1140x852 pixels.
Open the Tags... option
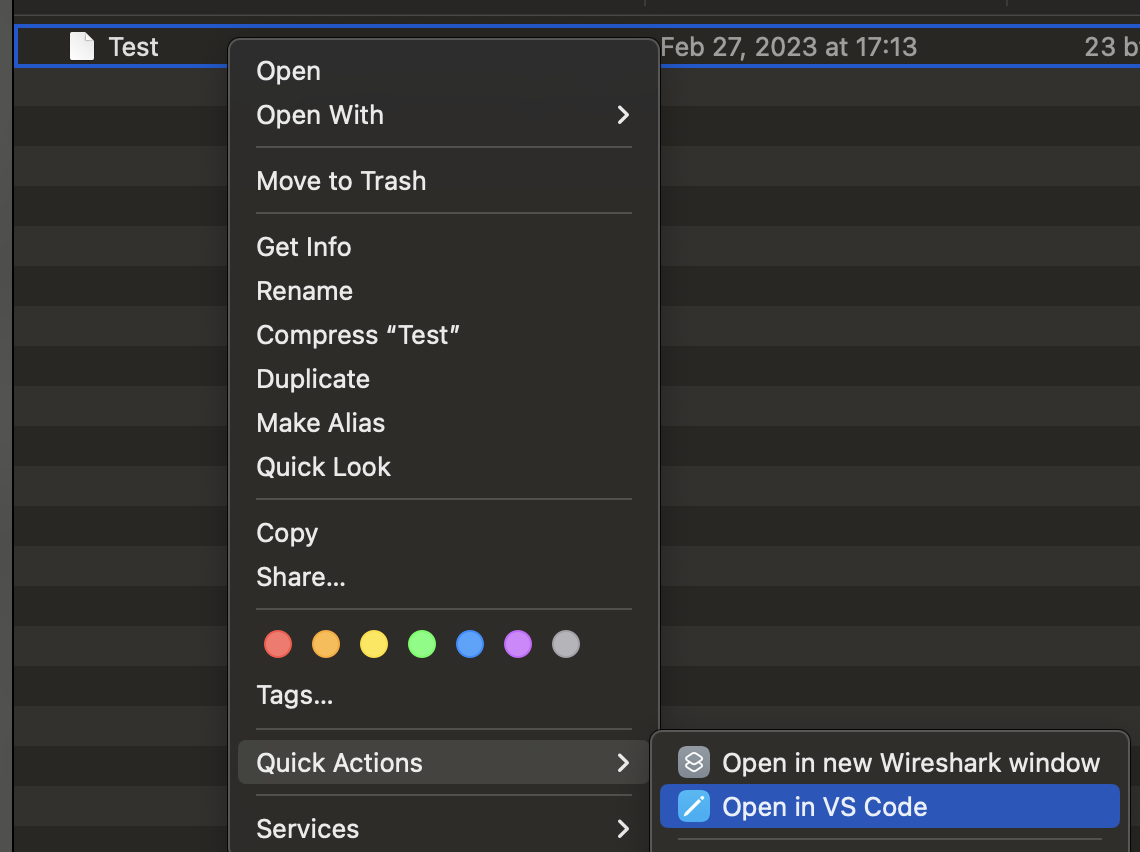pos(295,695)
